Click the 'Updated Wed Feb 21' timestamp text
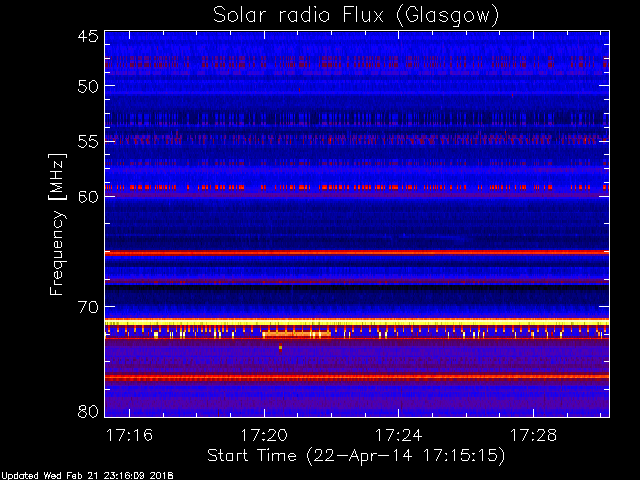 (x=87, y=476)
